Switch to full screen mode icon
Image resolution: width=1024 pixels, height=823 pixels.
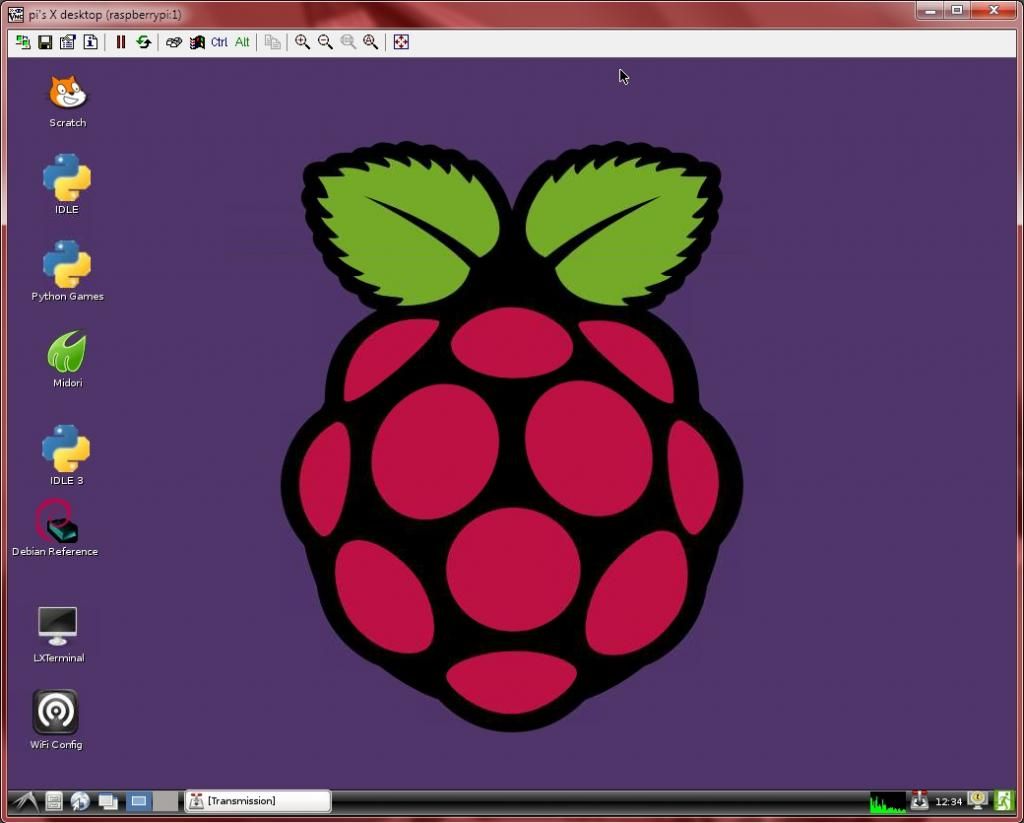401,42
